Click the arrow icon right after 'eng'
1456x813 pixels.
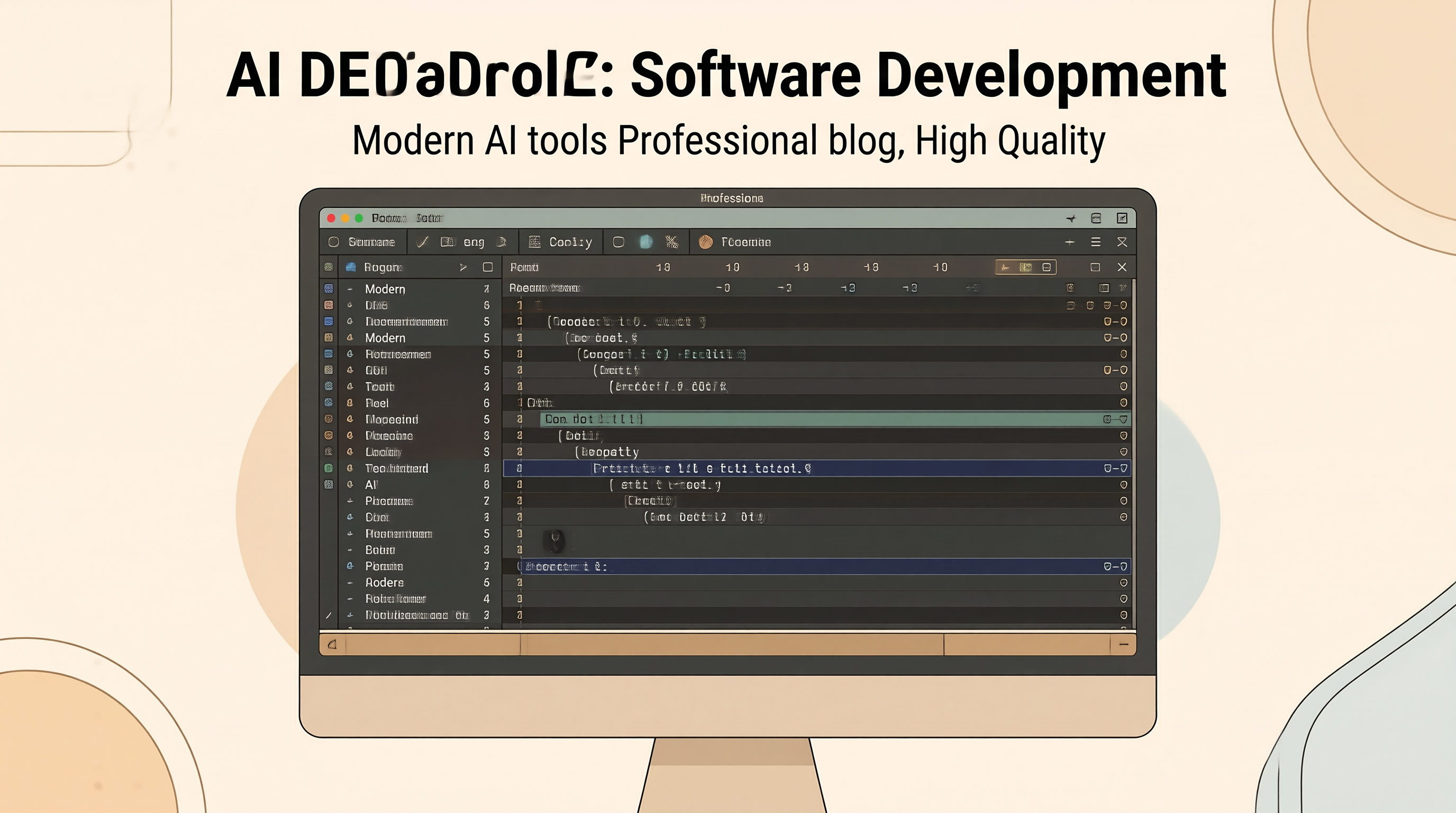501,242
